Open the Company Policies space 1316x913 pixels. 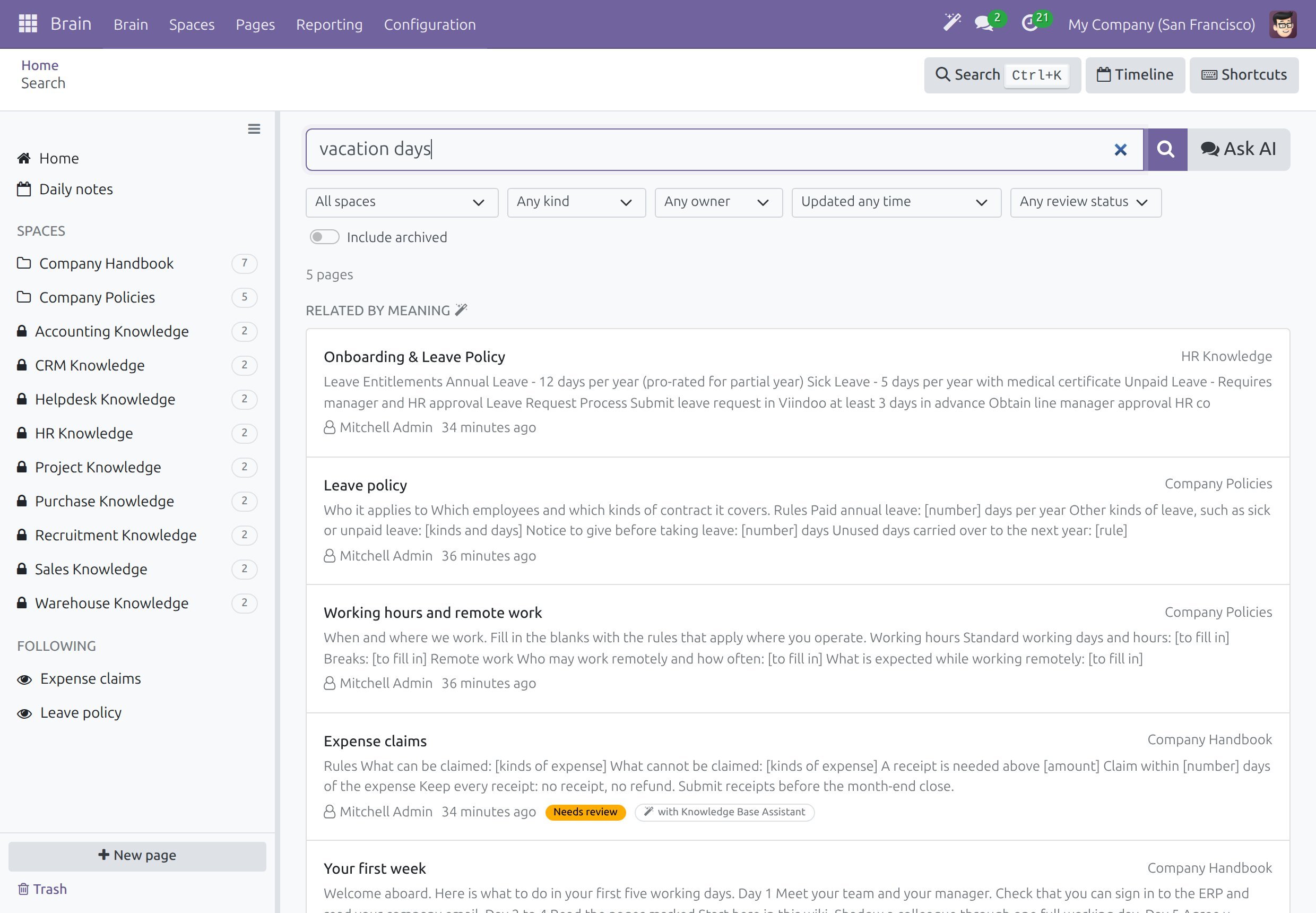pos(137,297)
